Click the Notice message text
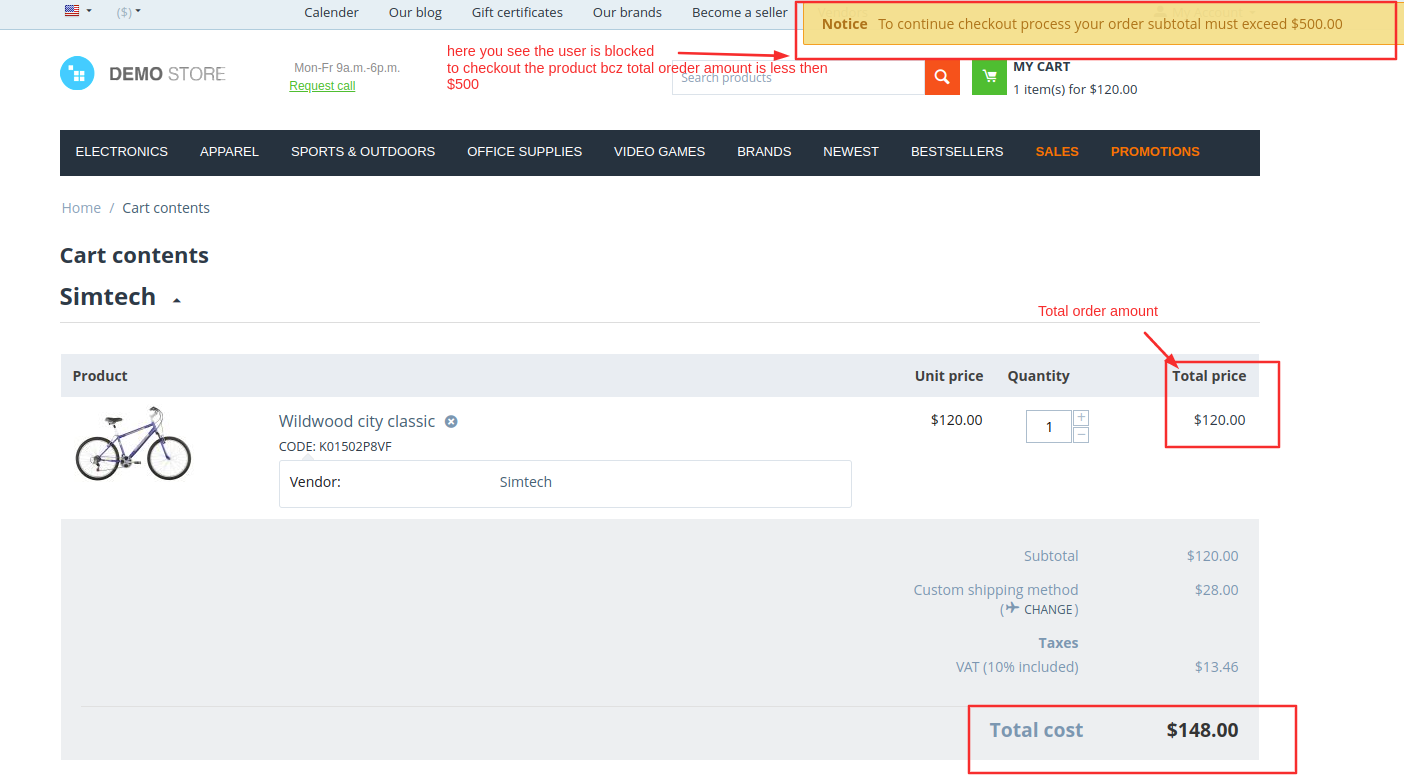Screen dimensions: 1404x783 [x=1110, y=24]
